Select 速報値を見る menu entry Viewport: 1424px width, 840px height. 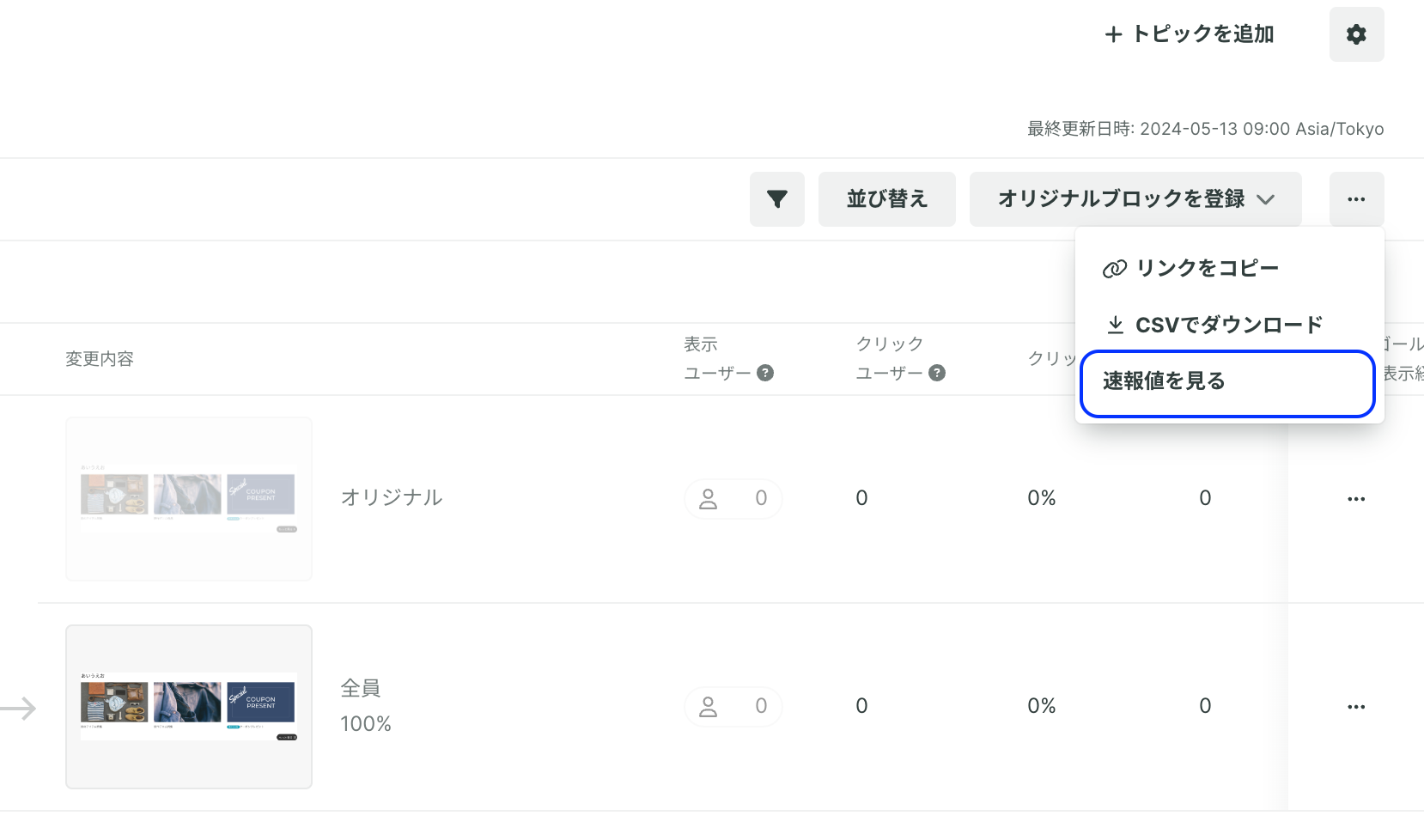[1227, 383]
